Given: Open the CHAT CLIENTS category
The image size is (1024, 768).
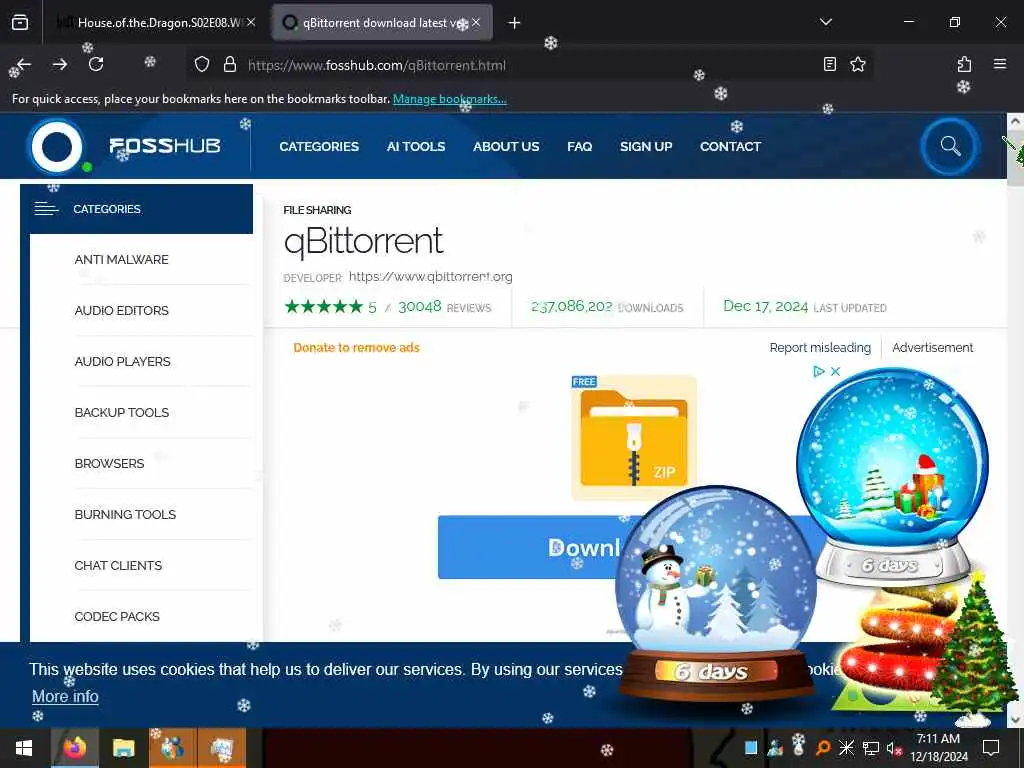Looking at the screenshot, I should tap(118, 566).
